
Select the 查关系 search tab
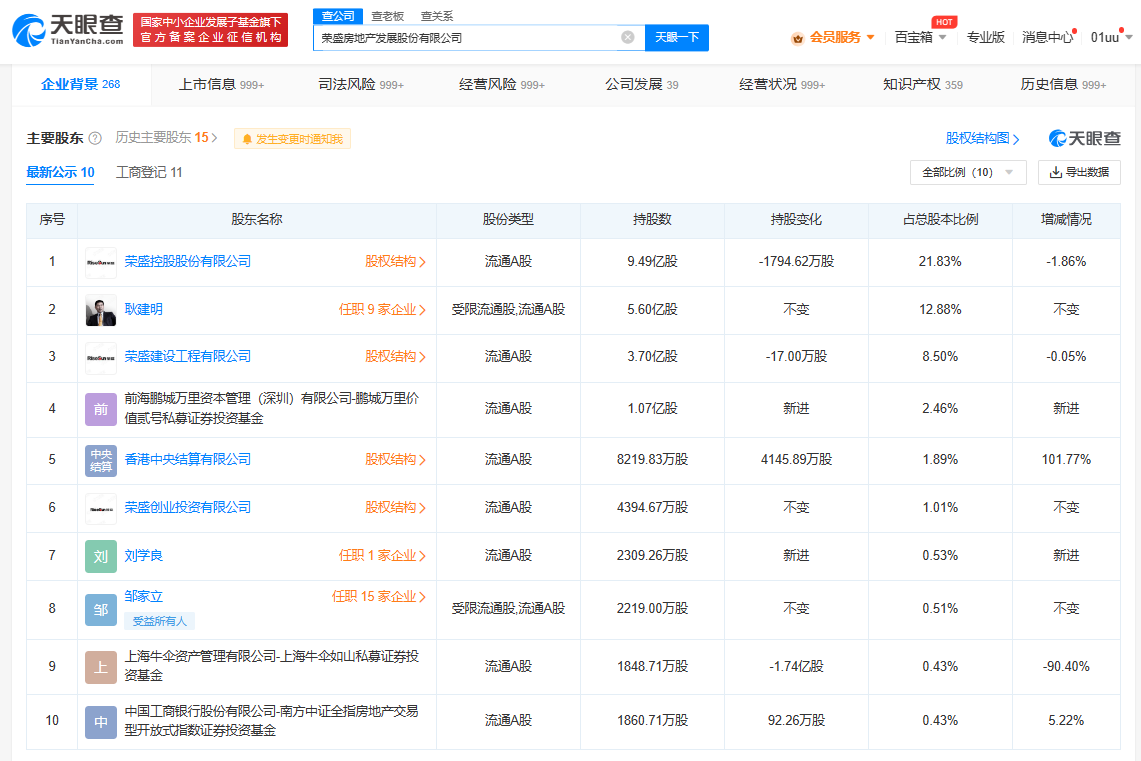[x=437, y=16]
